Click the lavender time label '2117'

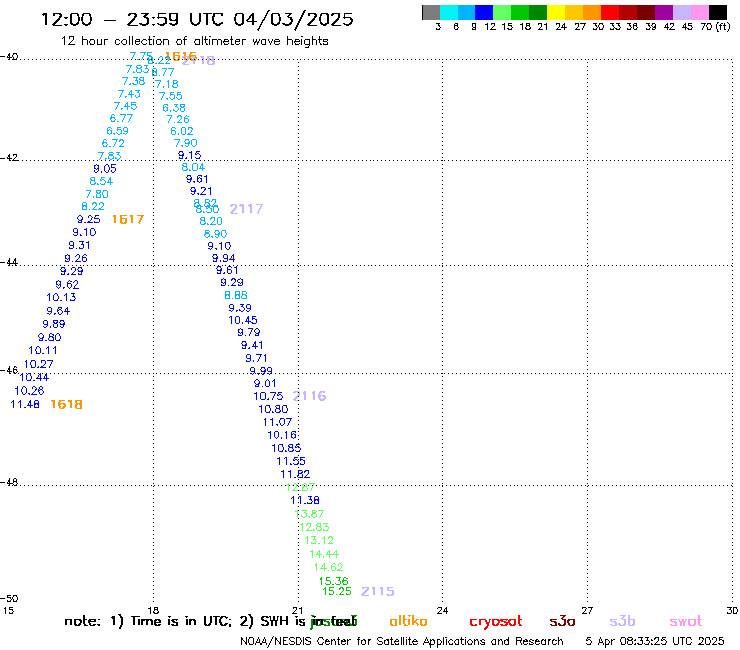tap(246, 209)
